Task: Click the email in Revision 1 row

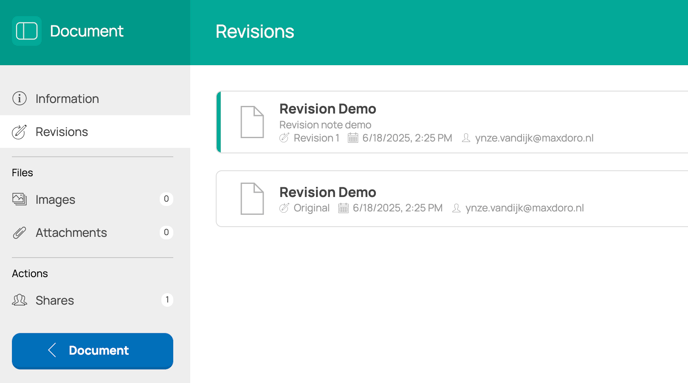Action: pos(534,138)
